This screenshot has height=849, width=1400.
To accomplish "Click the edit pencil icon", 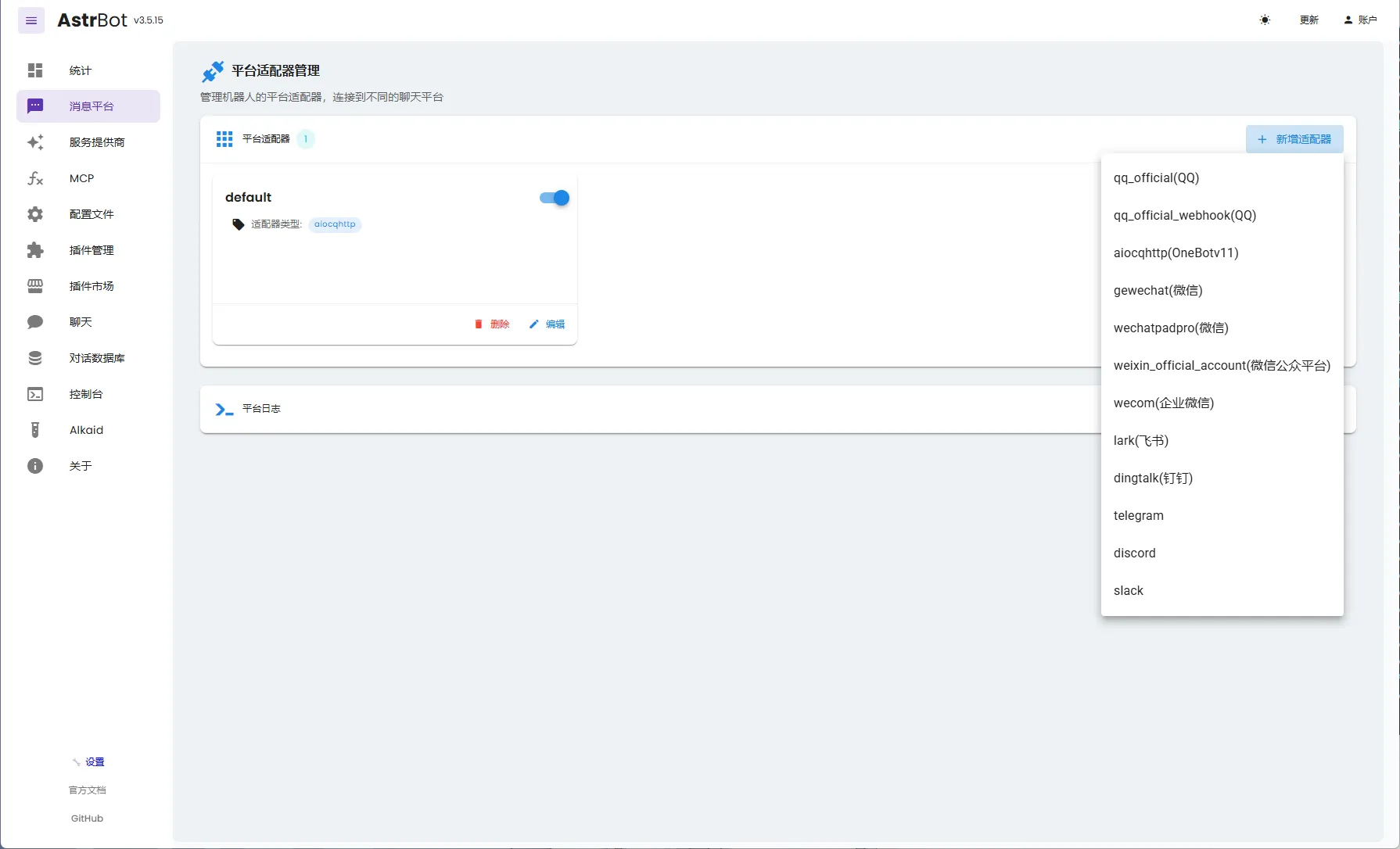I will pyautogui.click(x=533, y=324).
